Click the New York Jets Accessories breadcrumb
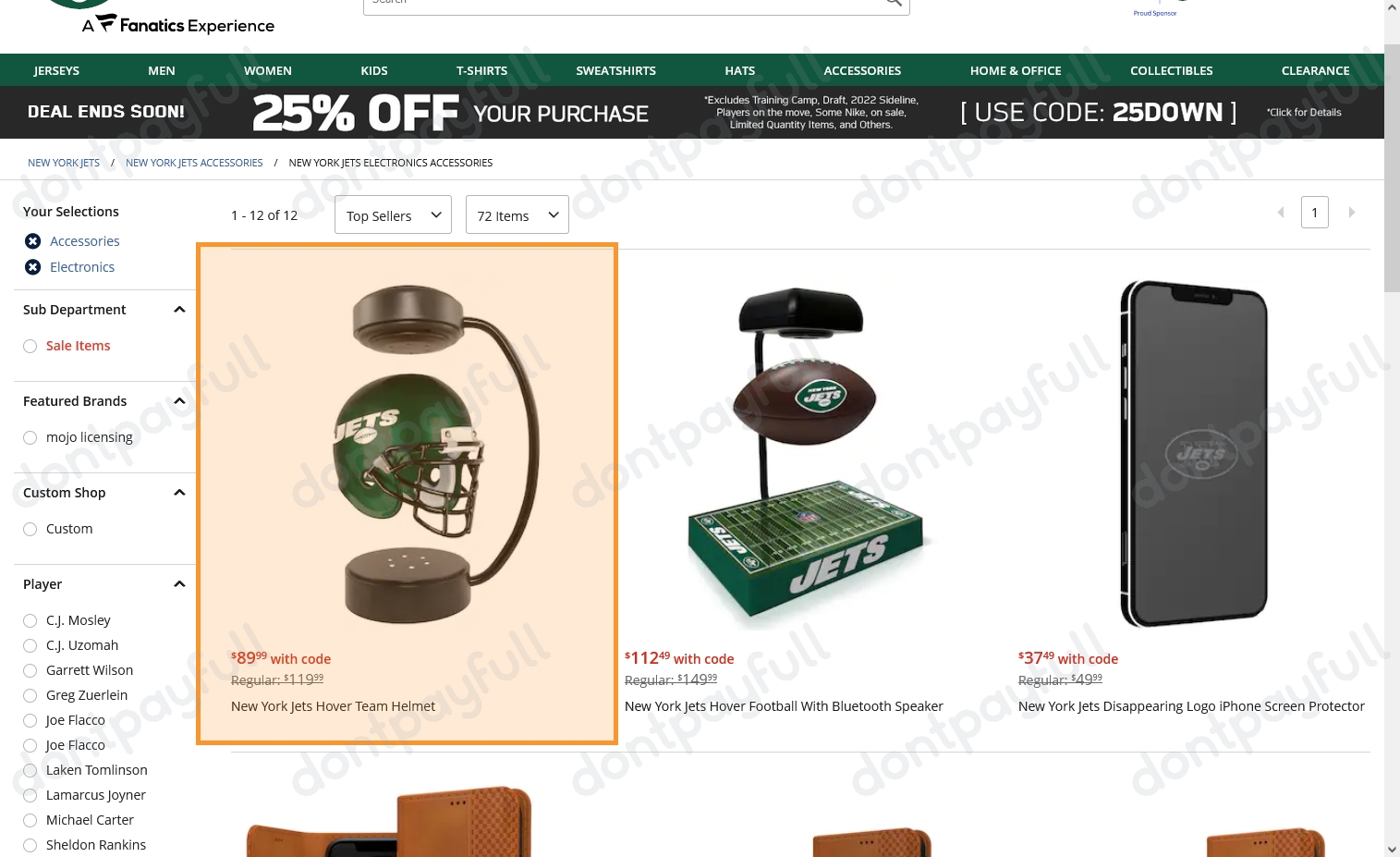Screen dimensions: 1400x857 tap(194, 163)
